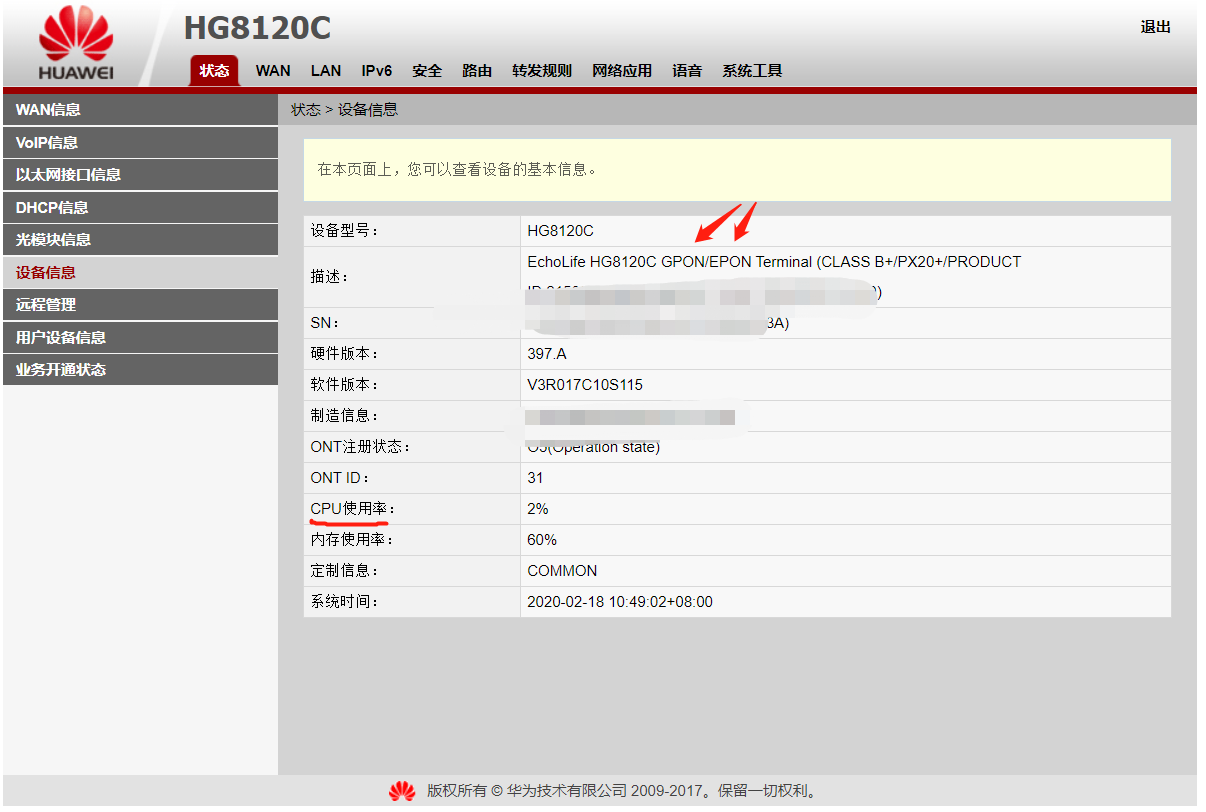1206x812 pixels.
Task: Go to the IPv6 tab
Action: 377,71
